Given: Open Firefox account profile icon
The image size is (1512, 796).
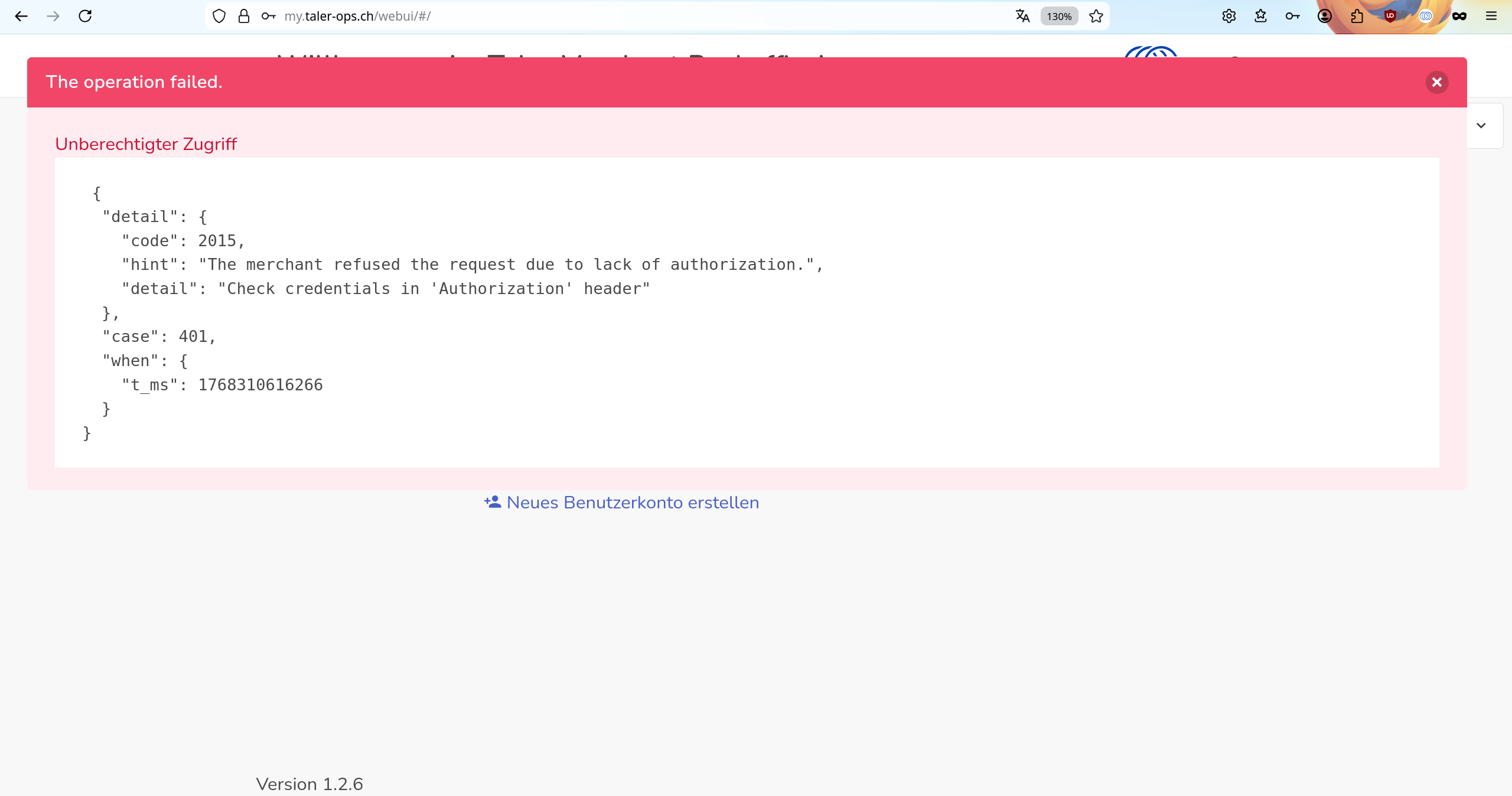Looking at the screenshot, I should 1324,16.
